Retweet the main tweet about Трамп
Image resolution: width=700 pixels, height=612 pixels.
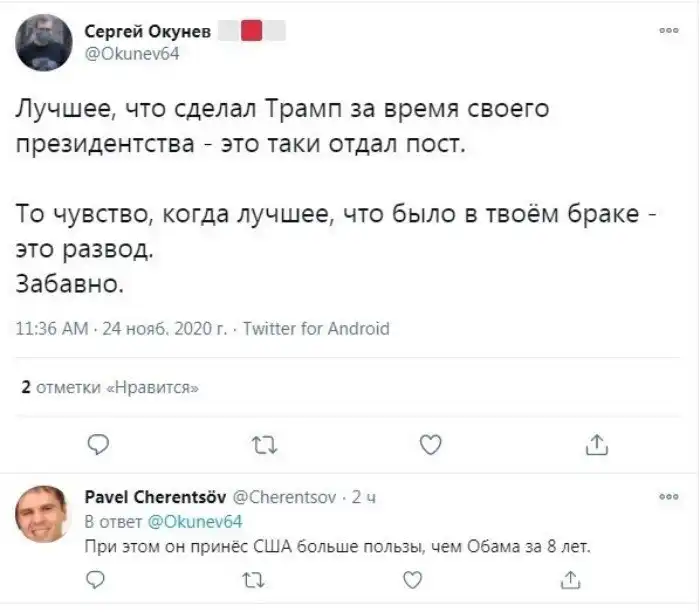click(263, 444)
